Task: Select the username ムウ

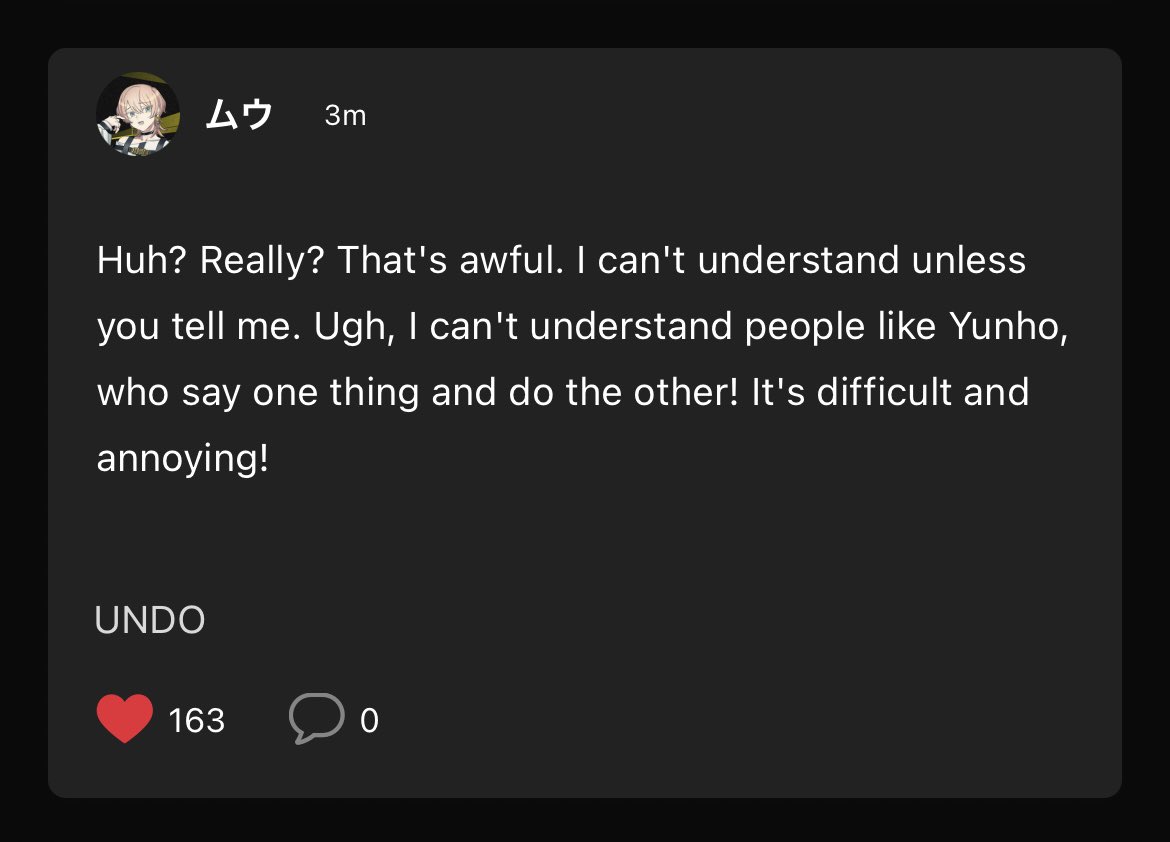Action: [239, 115]
